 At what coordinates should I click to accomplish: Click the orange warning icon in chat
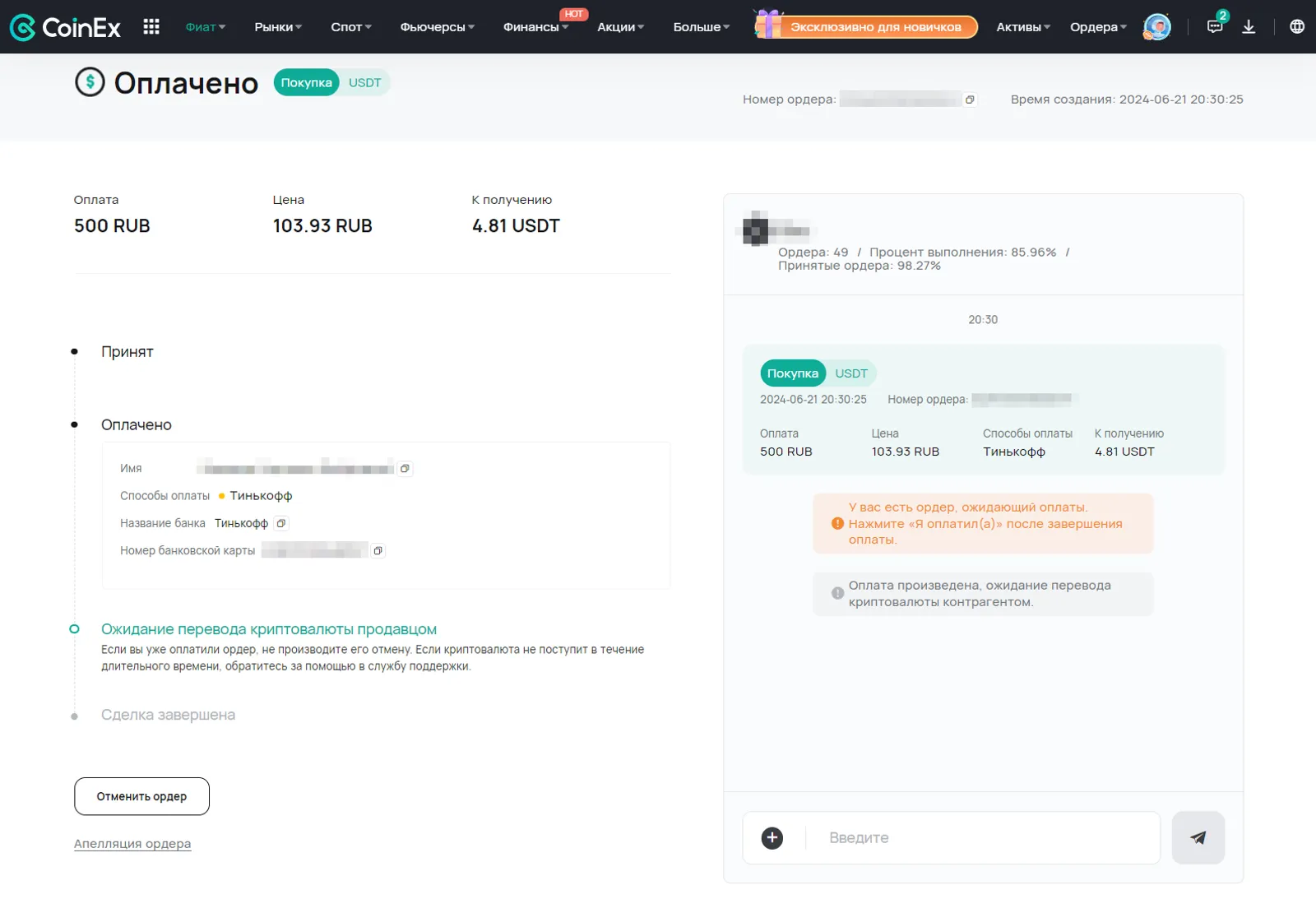[x=837, y=524]
